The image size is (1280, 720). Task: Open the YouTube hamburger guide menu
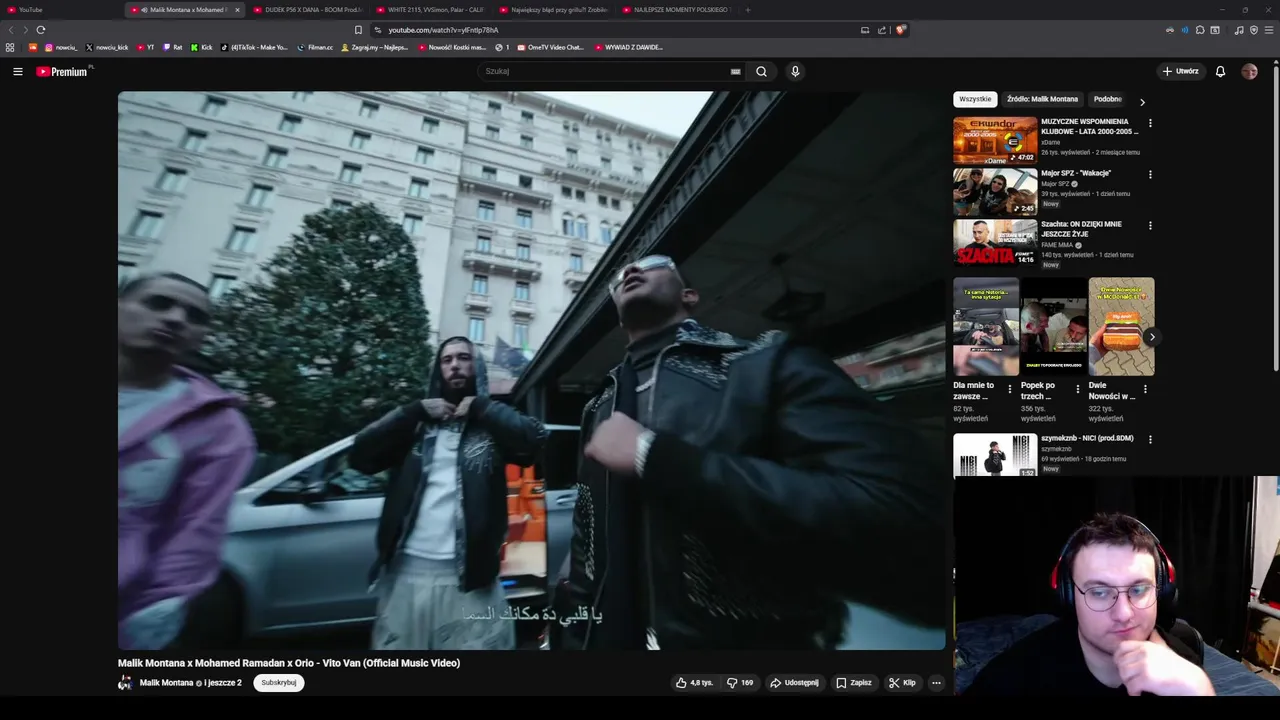(18, 71)
